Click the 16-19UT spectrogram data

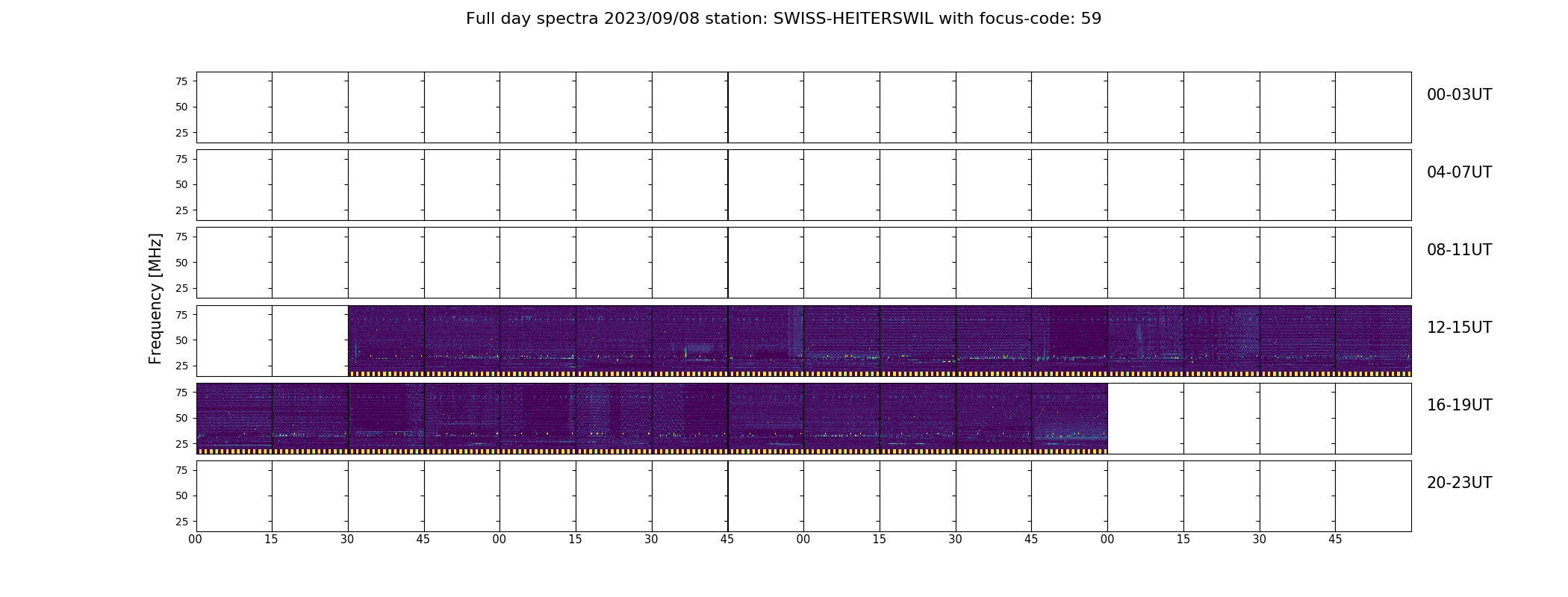coord(652,418)
